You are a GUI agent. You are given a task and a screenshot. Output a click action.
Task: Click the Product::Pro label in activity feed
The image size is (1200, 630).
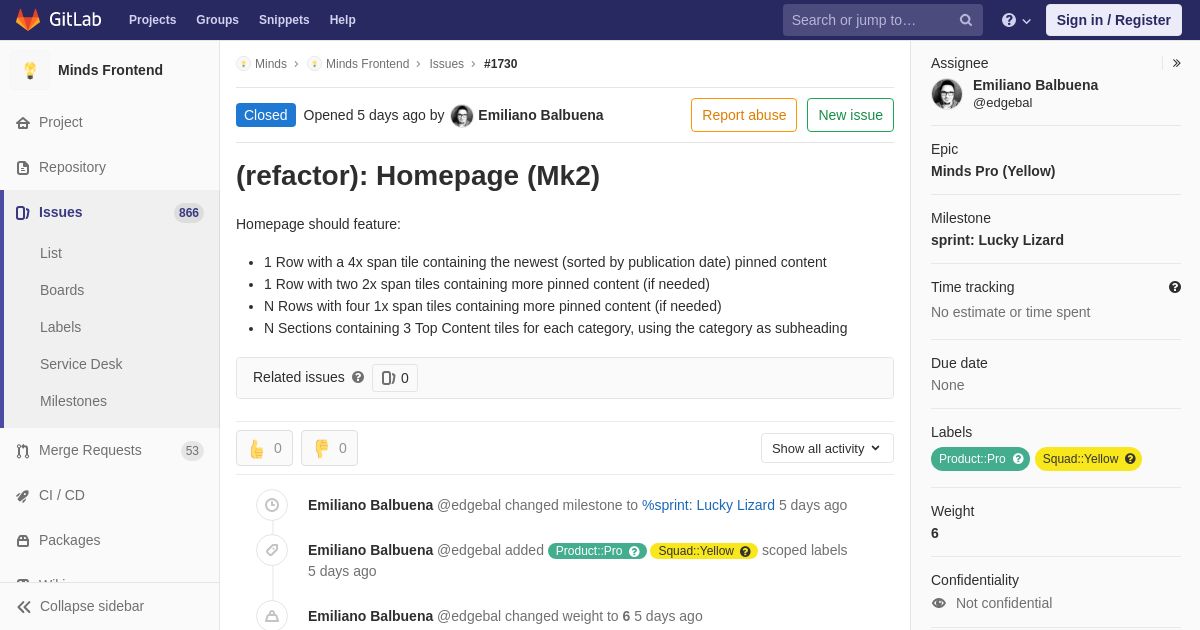coord(597,551)
